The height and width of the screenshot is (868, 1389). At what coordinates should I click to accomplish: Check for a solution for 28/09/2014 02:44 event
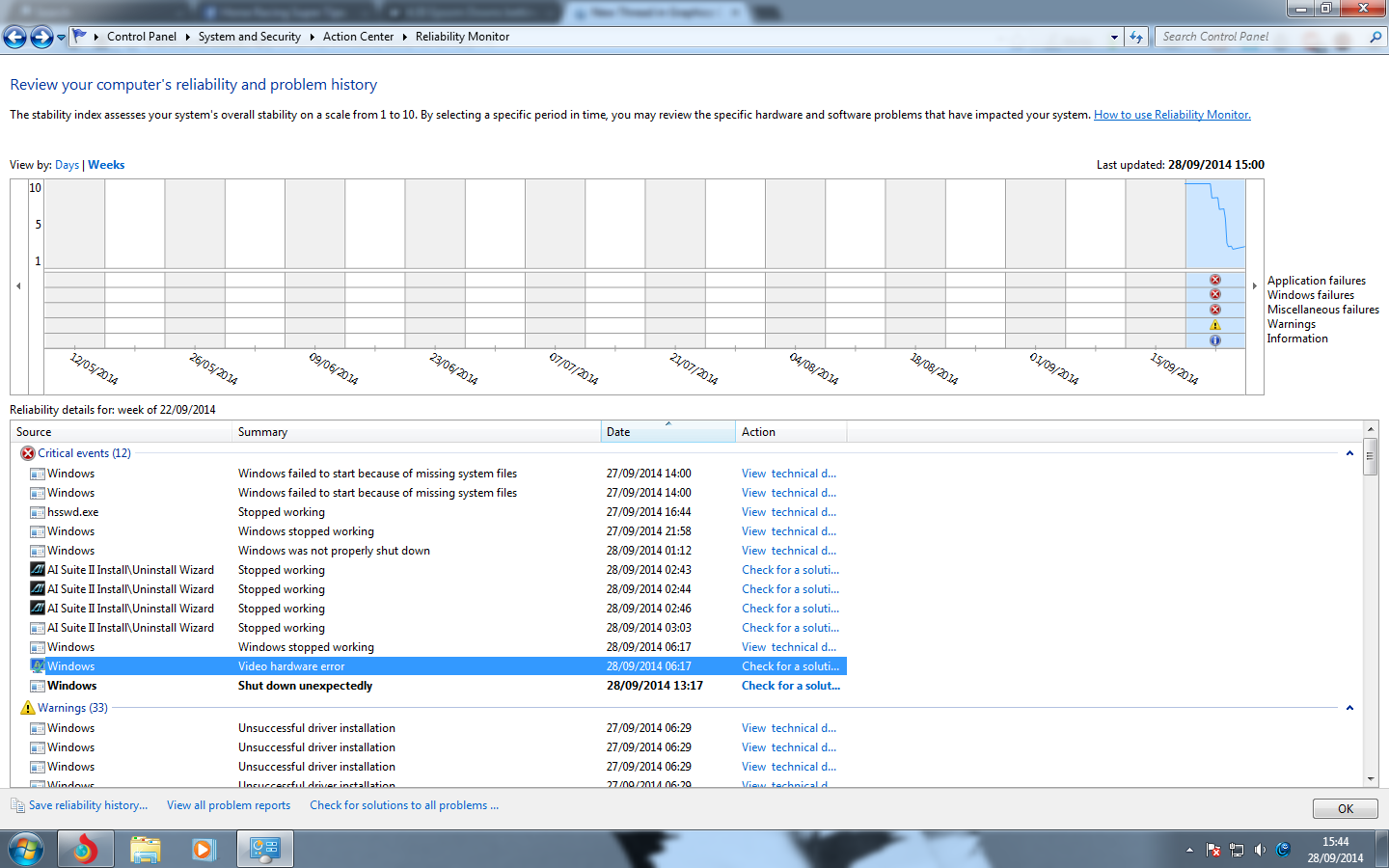pyautogui.click(x=790, y=589)
